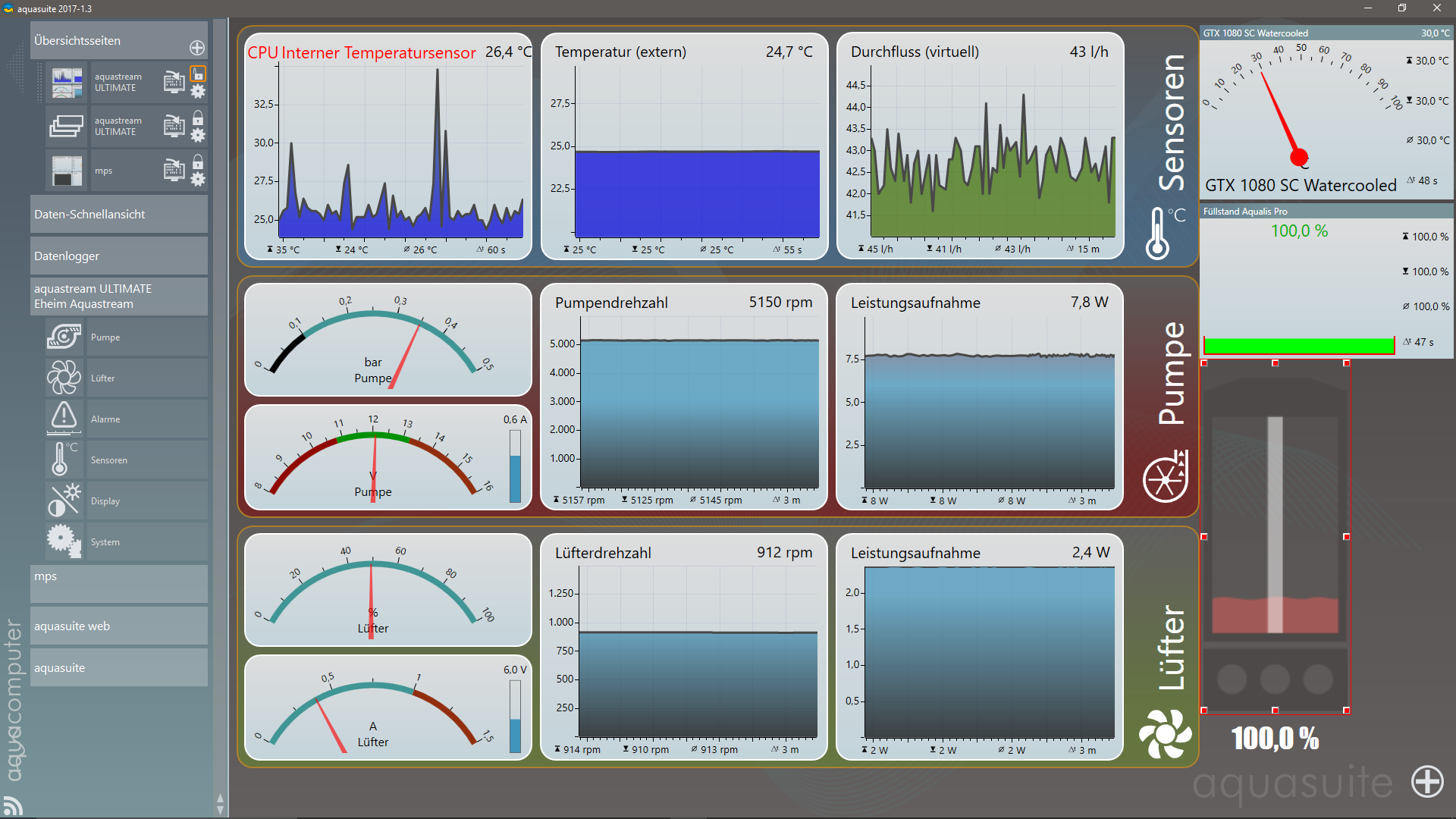
Task: Open the mps section header below System
Action: [x=119, y=582]
